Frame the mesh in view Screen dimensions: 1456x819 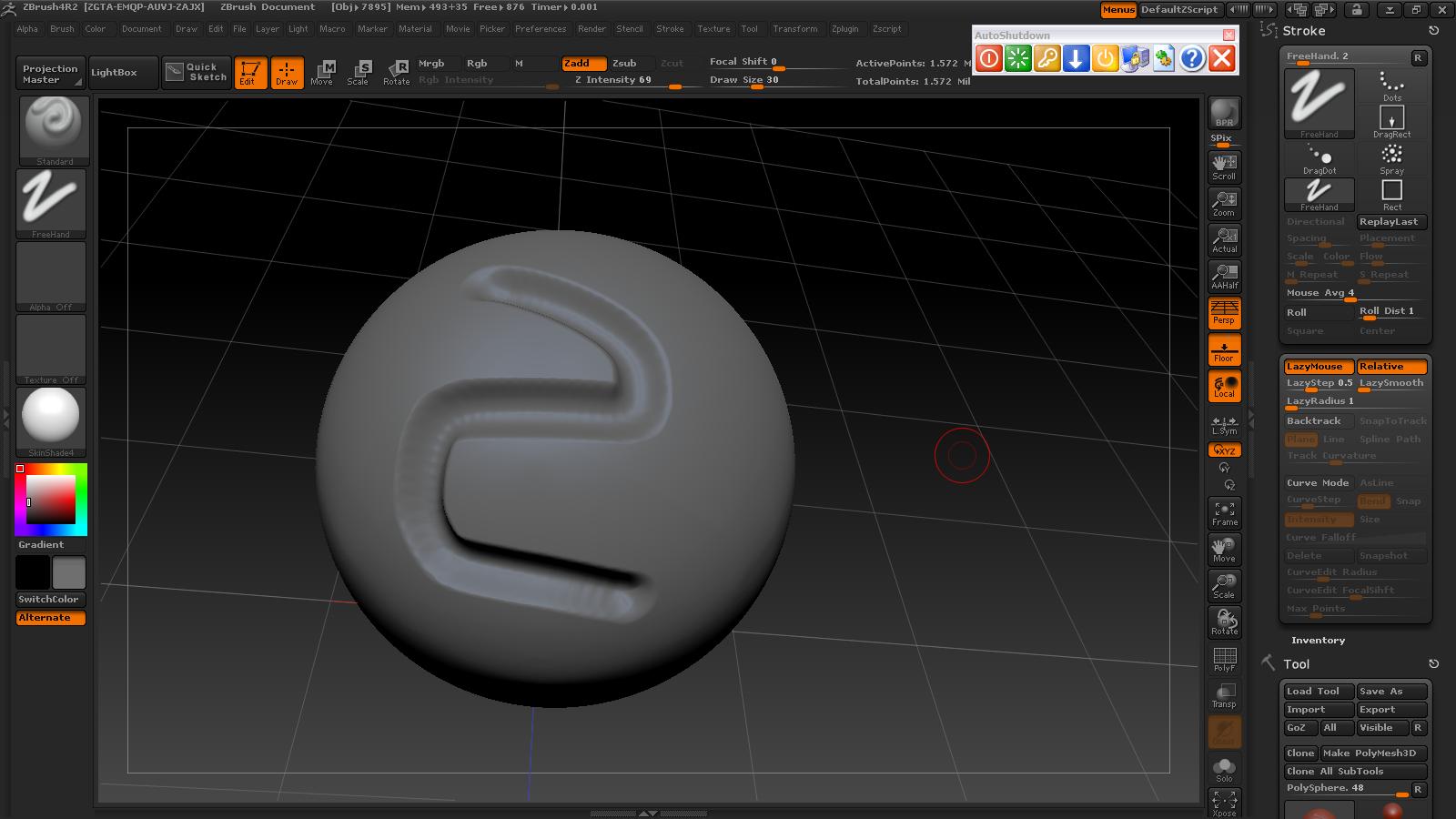point(1224,513)
